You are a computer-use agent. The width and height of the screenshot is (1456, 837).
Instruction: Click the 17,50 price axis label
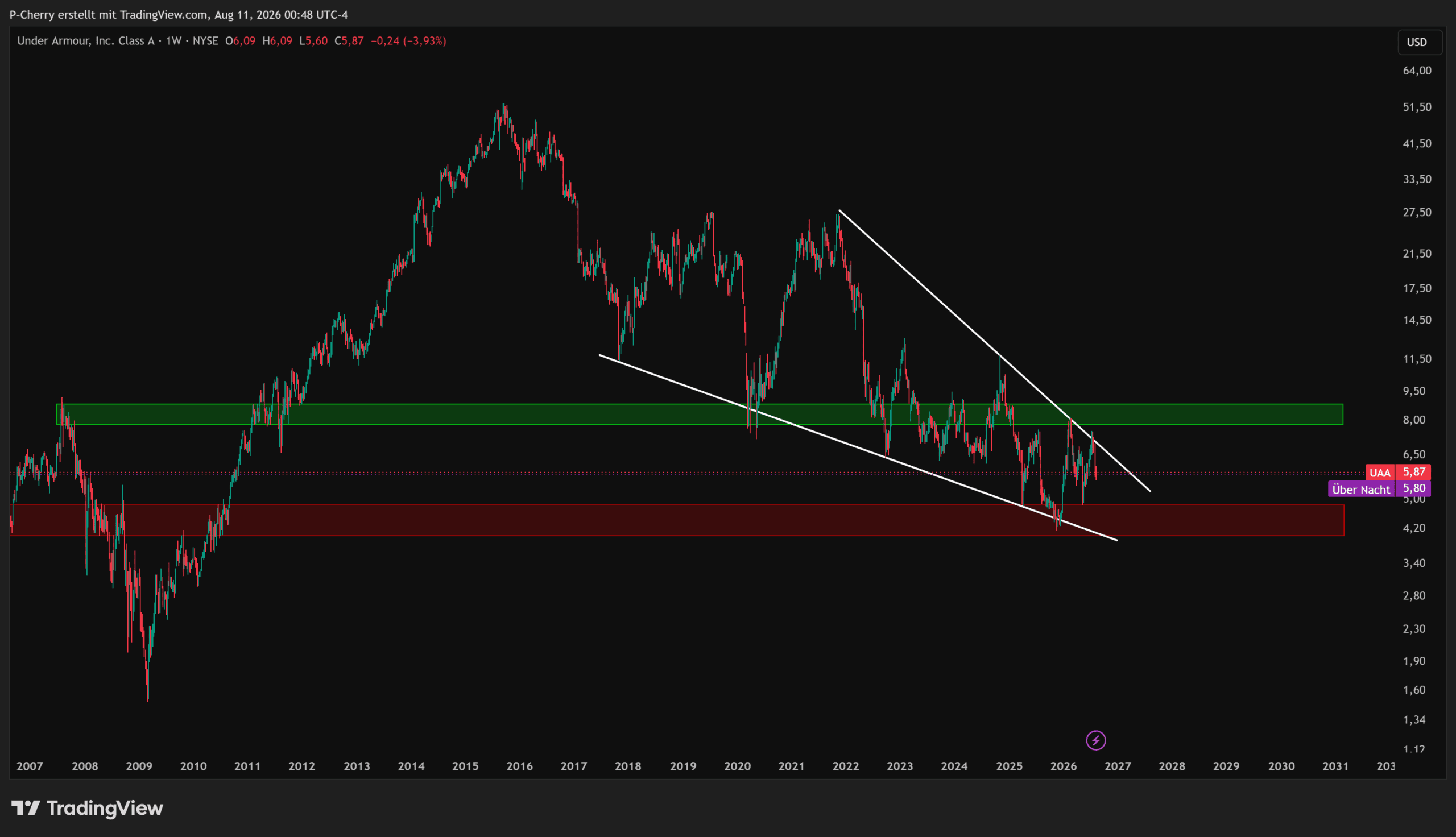click(1417, 288)
